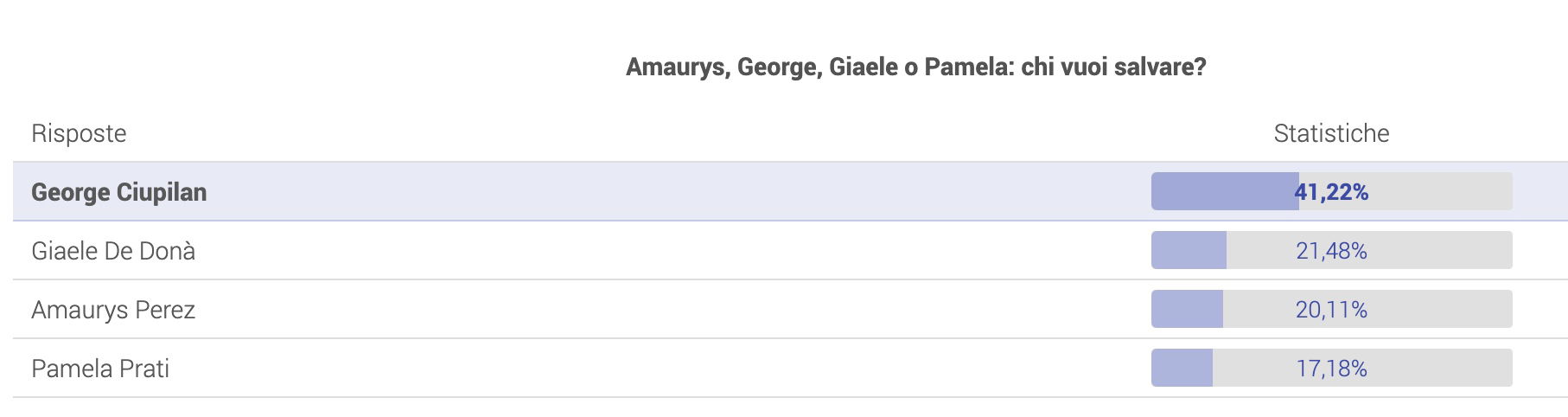Select the Giaele De Donà answer name
This screenshot has height=417, width=1568.
pos(113,251)
